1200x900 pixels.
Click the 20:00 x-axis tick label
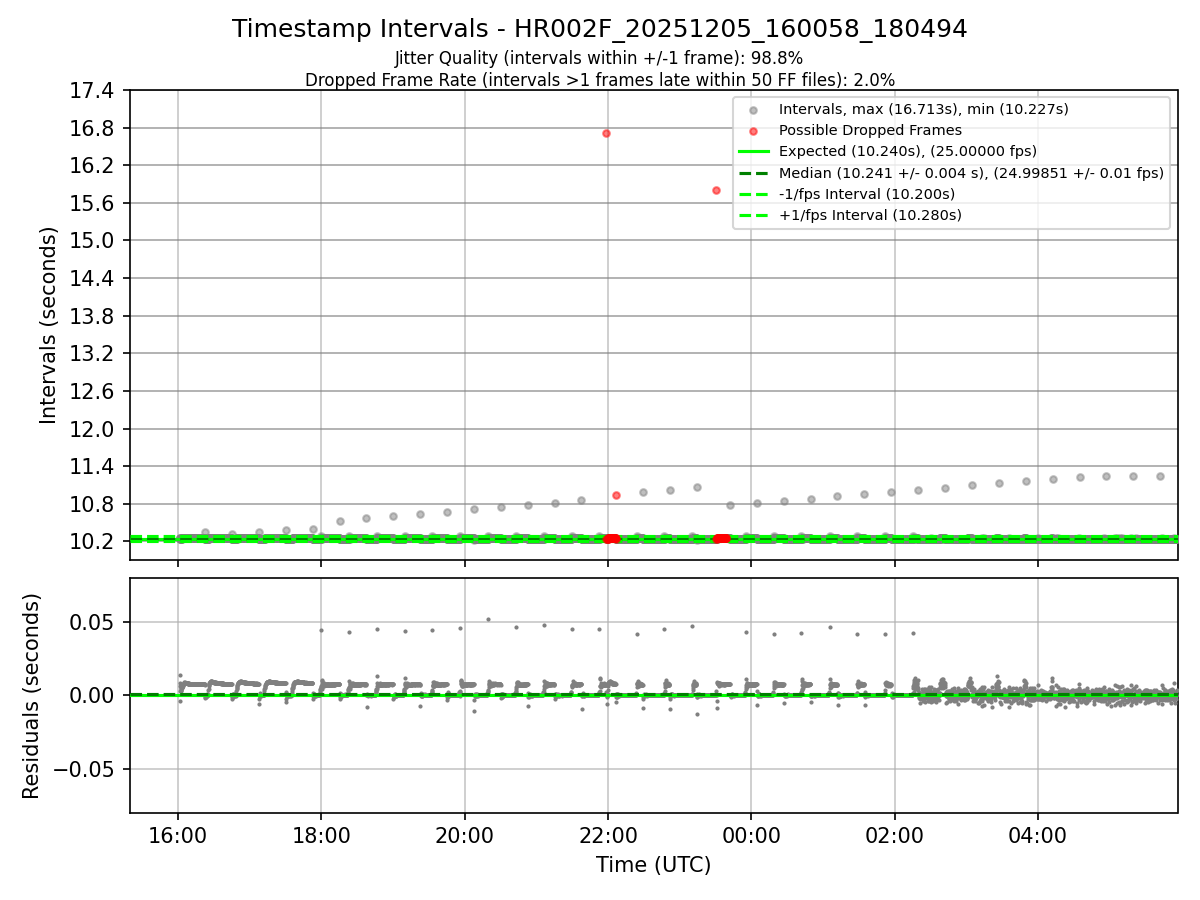point(465,835)
